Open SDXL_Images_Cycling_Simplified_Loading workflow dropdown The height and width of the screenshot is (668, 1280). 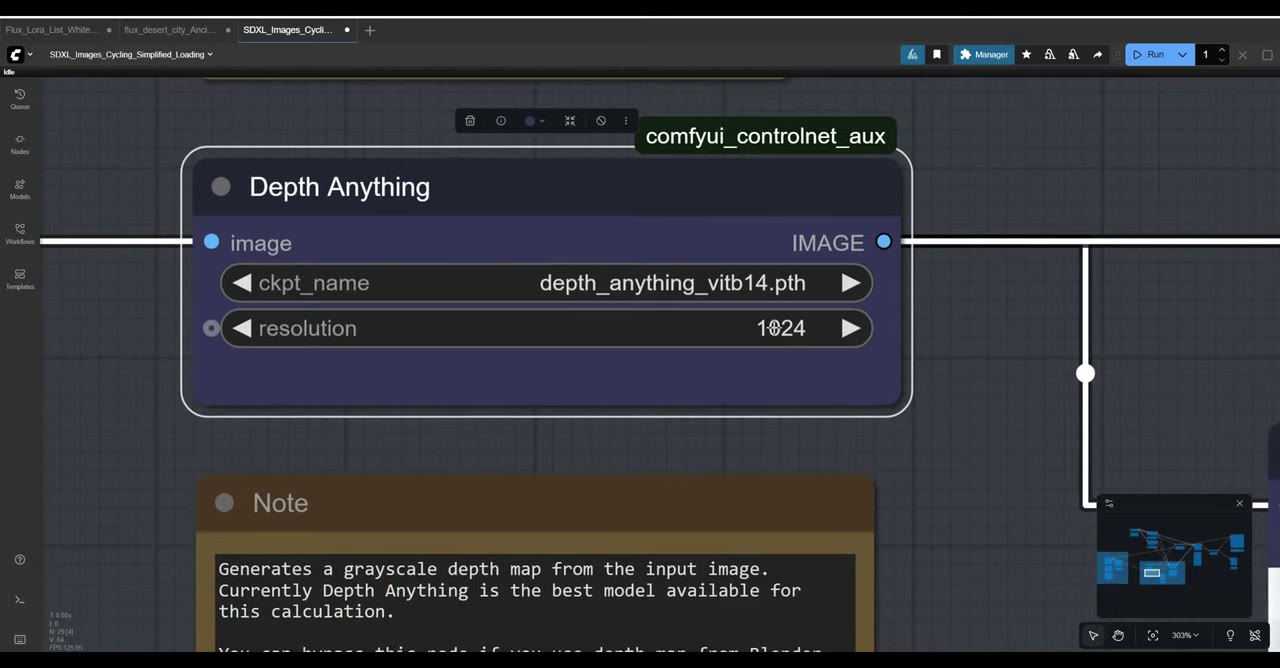(131, 55)
